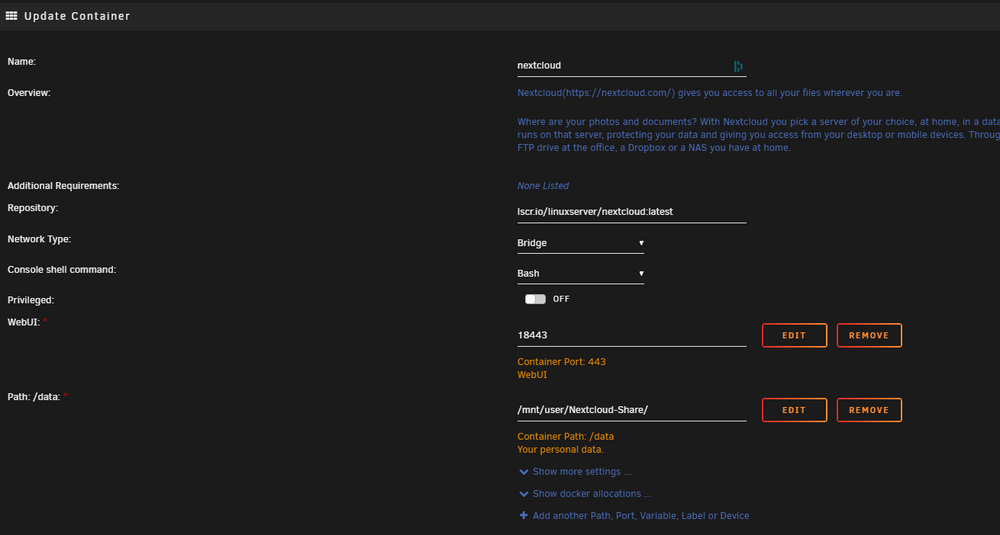Click Add another Path, Port, Variable, Label or Device
This screenshot has height=535, width=1000.
point(640,515)
